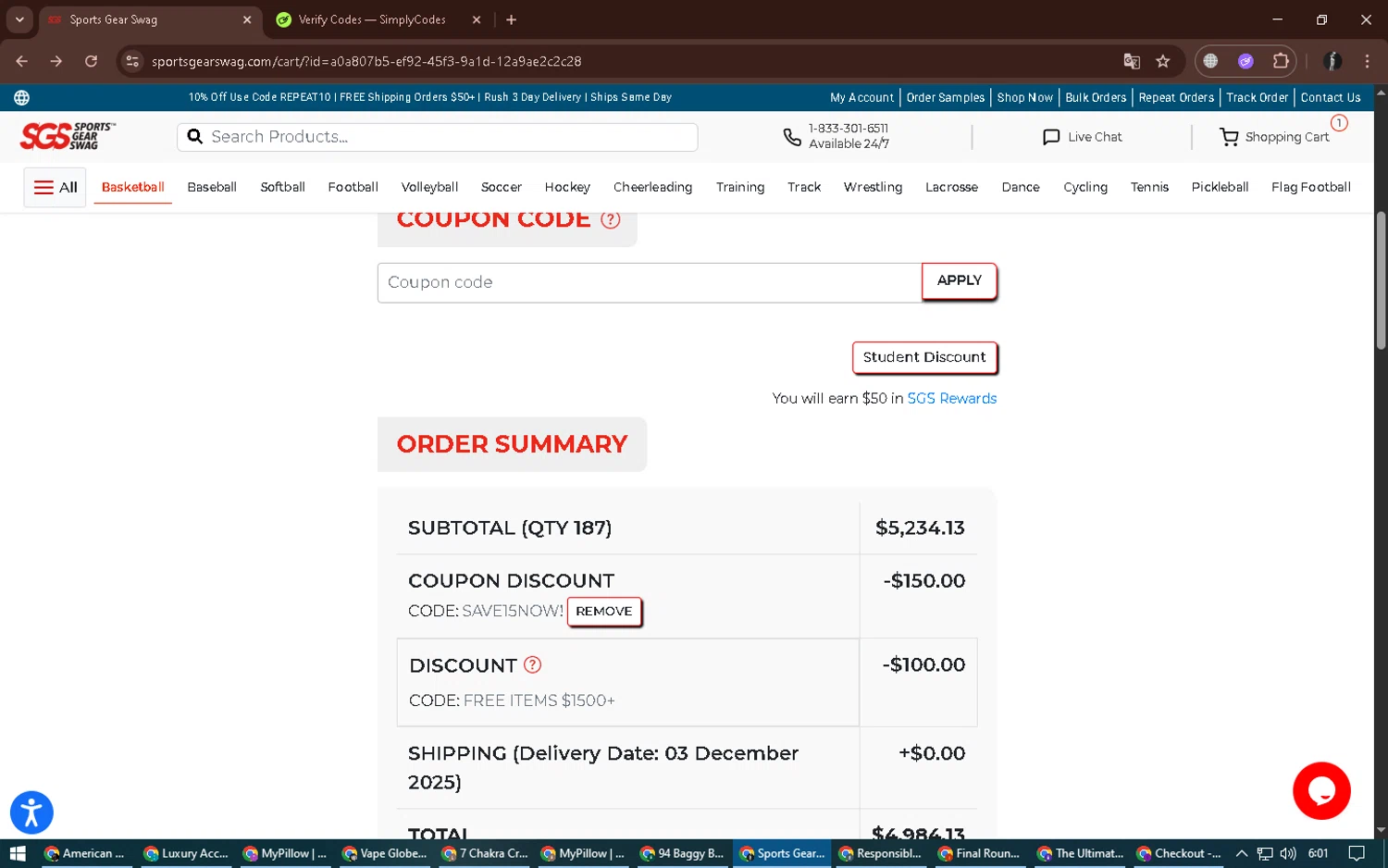The height and width of the screenshot is (868, 1388).
Task: Open the Chrome three-dot menu
Action: click(x=1367, y=61)
